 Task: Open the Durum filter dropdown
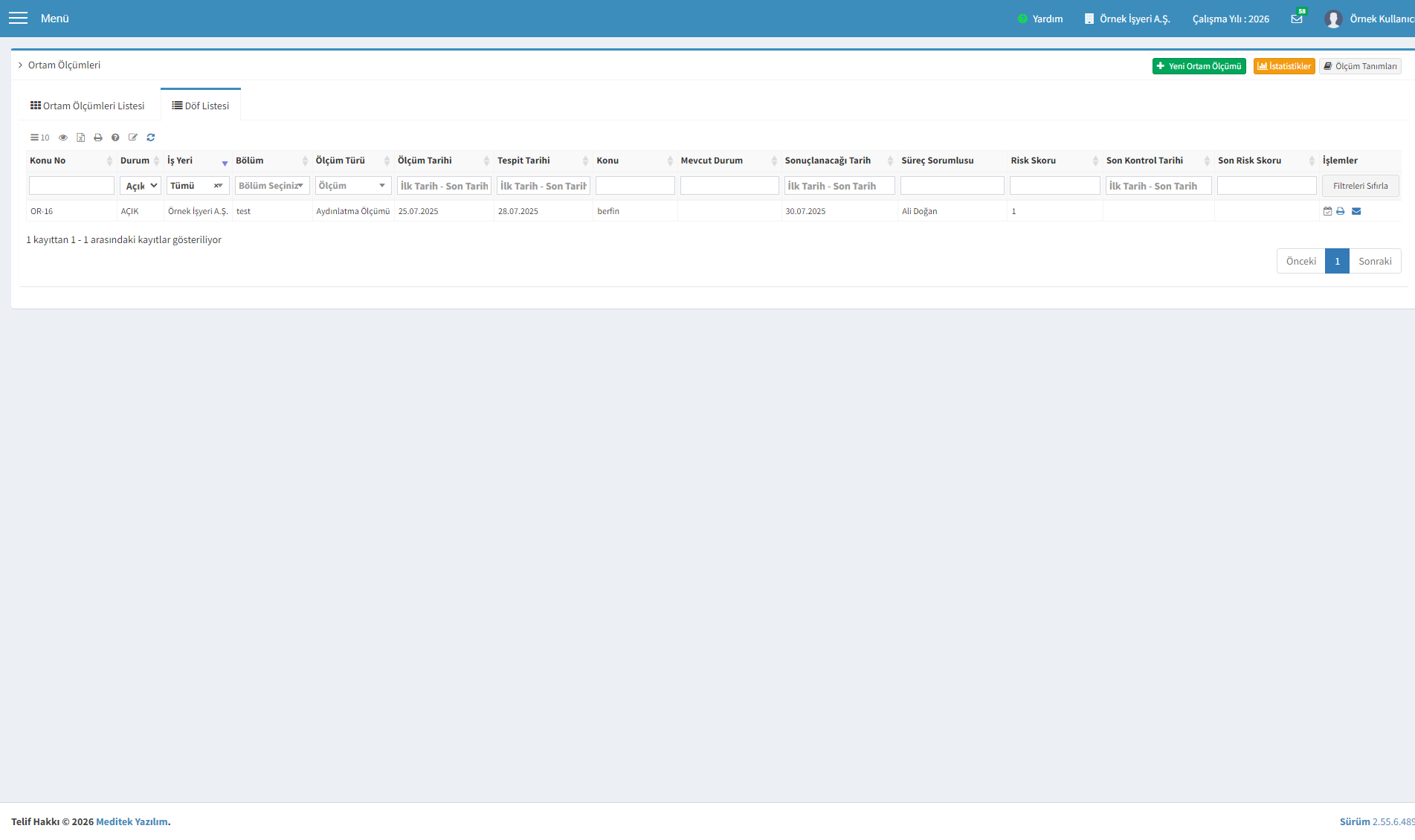[x=141, y=186]
